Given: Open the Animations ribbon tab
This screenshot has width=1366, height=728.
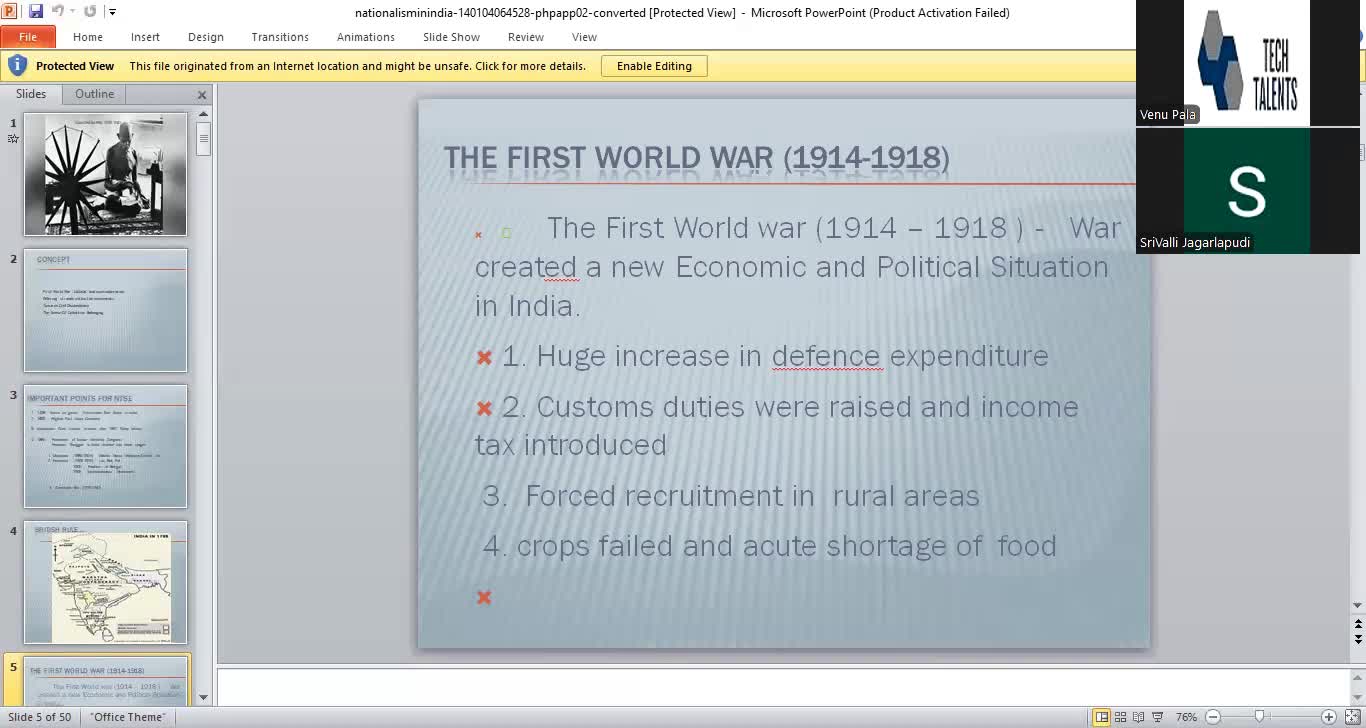Looking at the screenshot, I should tap(366, 37).
